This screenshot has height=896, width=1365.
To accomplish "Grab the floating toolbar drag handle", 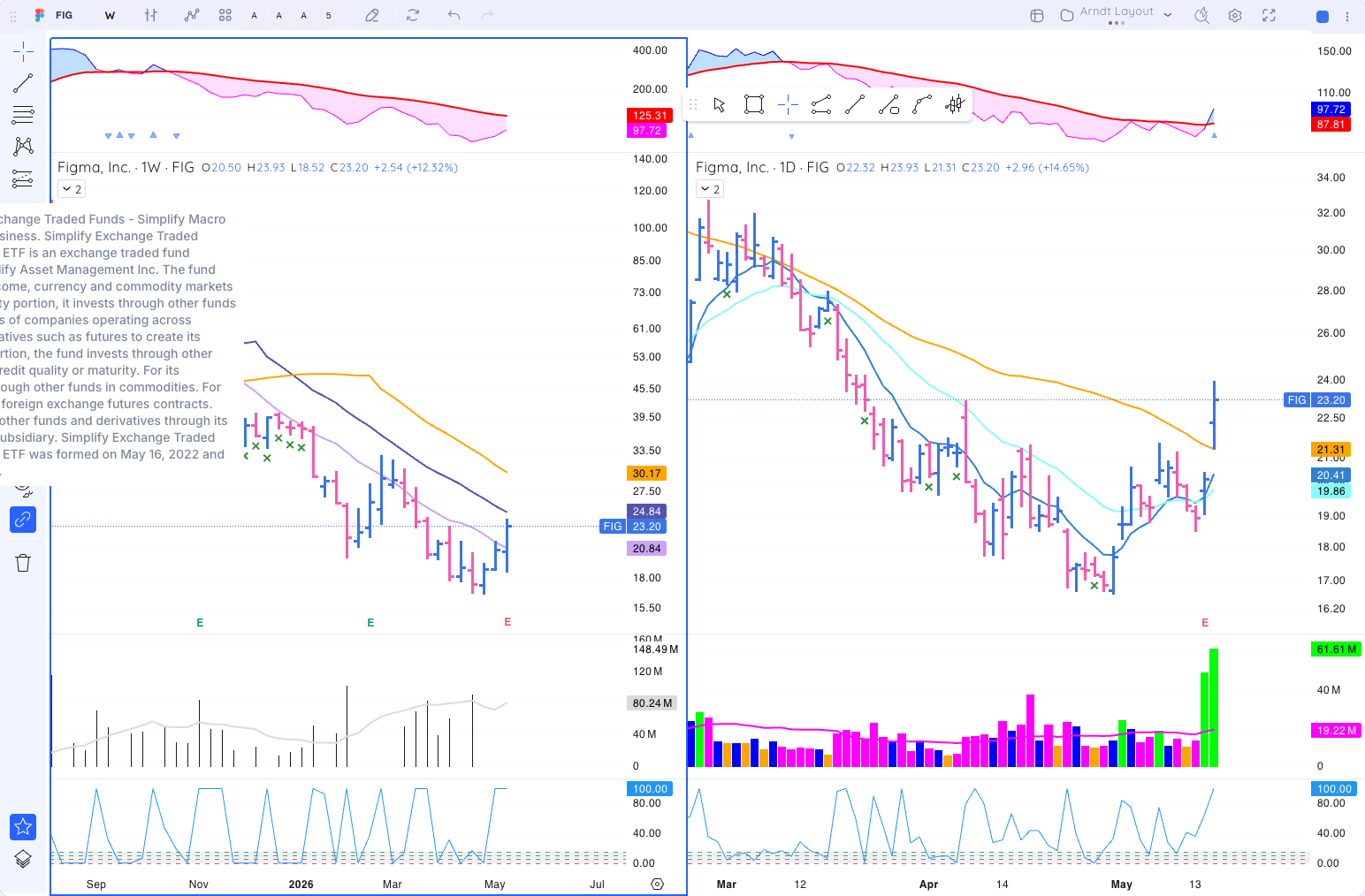I will (693, 105).
